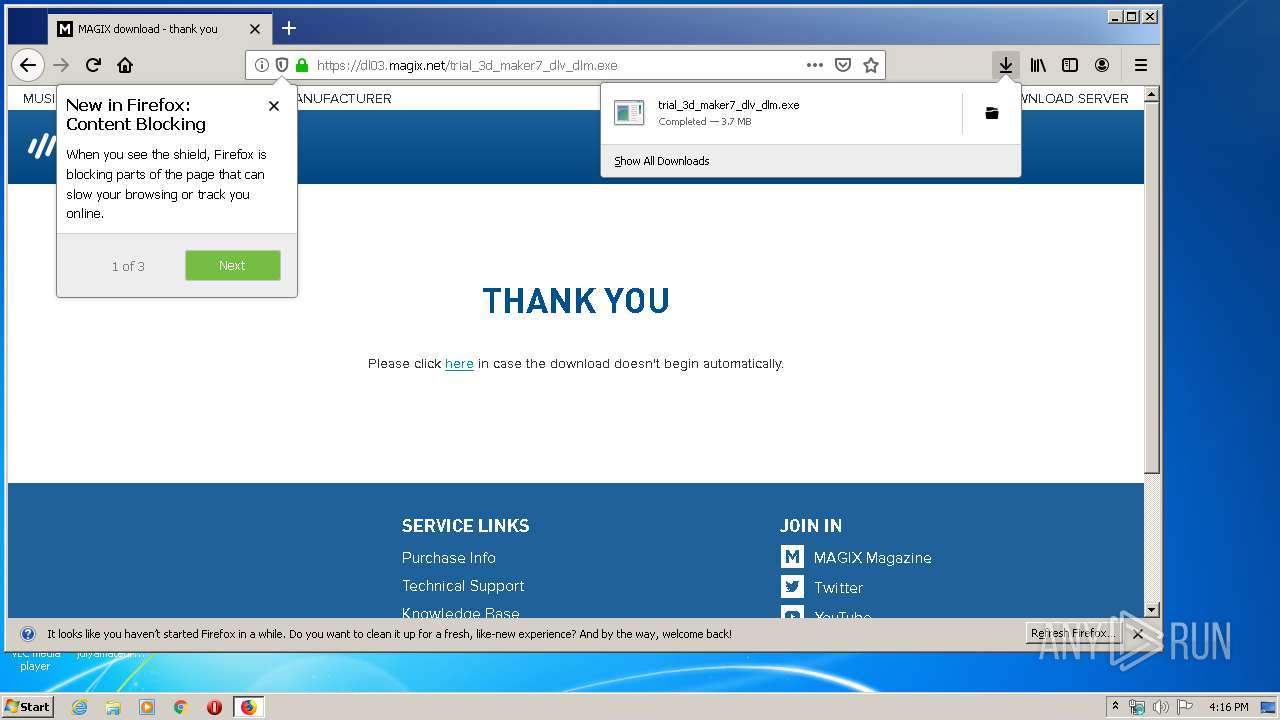Image resolution: width=1280 pixels, height=720 pixels.
Task: Close the MAGIX download tab
Action: [255, 29]
